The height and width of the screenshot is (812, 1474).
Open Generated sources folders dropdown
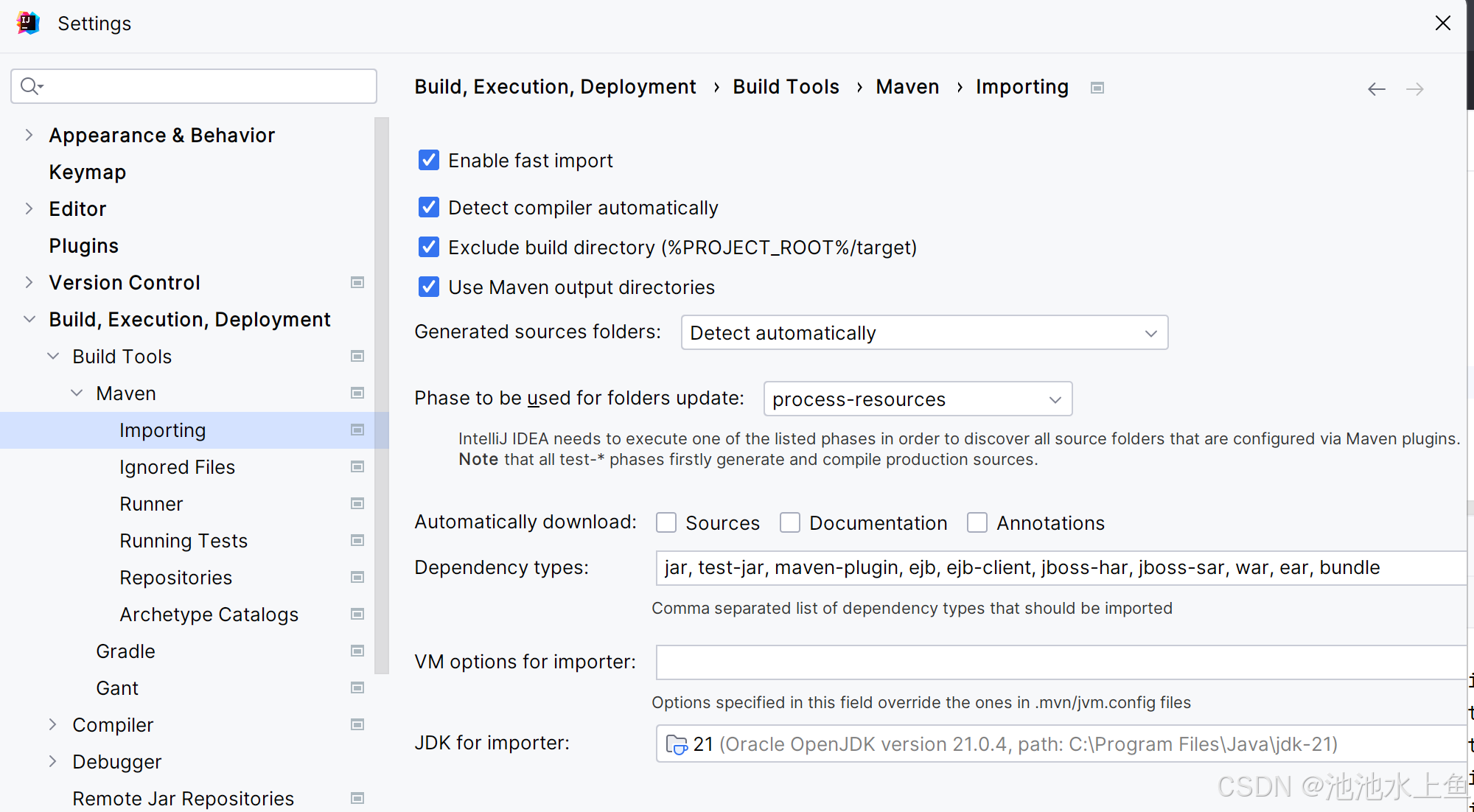point(924,333)
